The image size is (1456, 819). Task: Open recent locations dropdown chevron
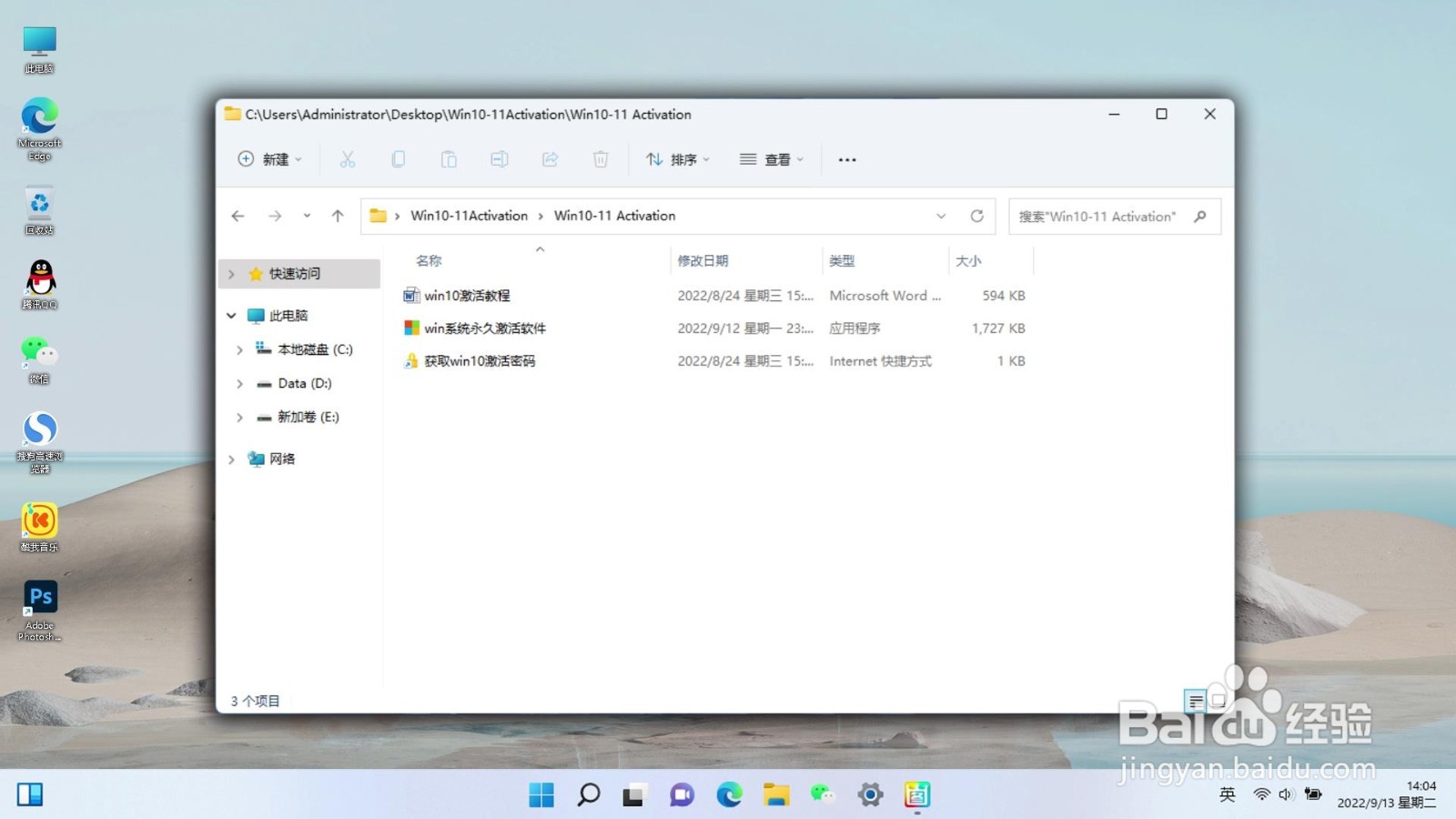pyautogui.click(x=307, y=216)
